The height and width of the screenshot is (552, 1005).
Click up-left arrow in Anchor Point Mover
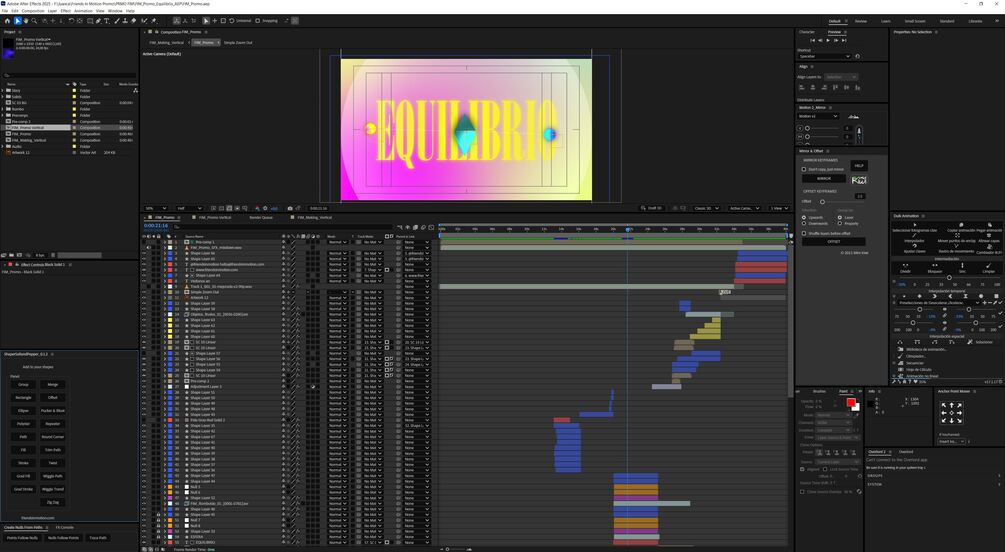click(x=943, y=406)
